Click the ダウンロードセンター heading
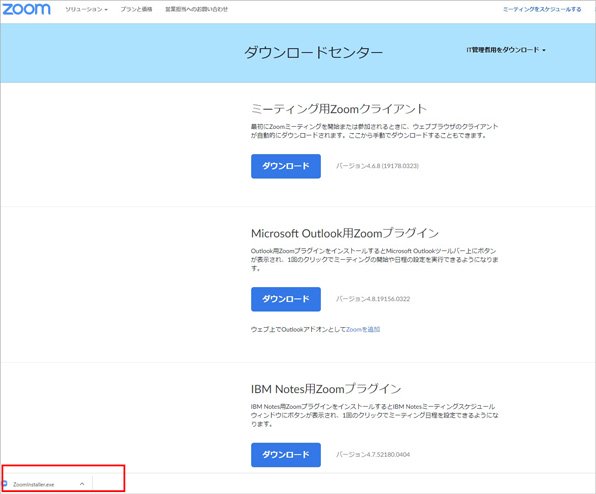The width and height of the screenshot is (596, 494). pyautogui.click(x=313, y=52)
